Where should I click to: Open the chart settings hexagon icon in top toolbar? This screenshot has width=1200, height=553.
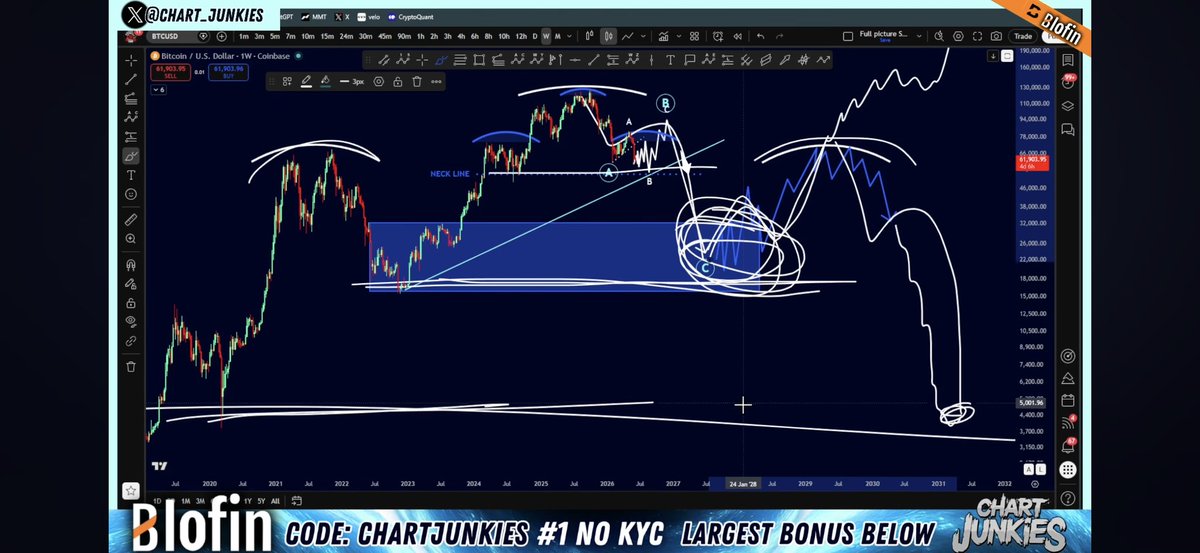[x=958, y=36]
